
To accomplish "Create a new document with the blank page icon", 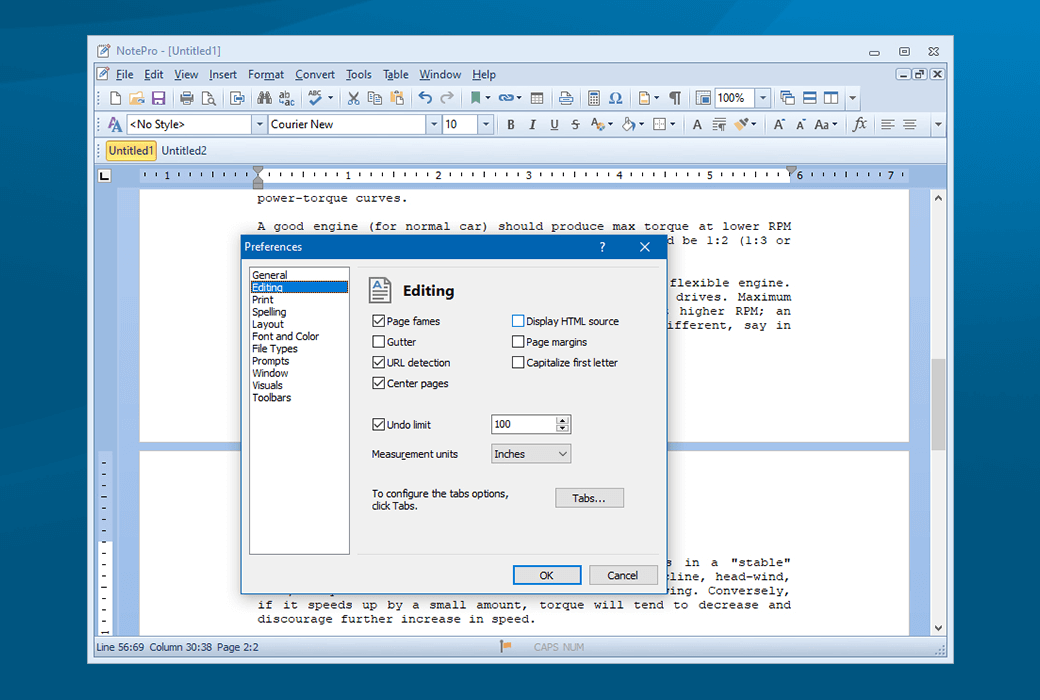I will pyautogui.click(x=115, y=98).
